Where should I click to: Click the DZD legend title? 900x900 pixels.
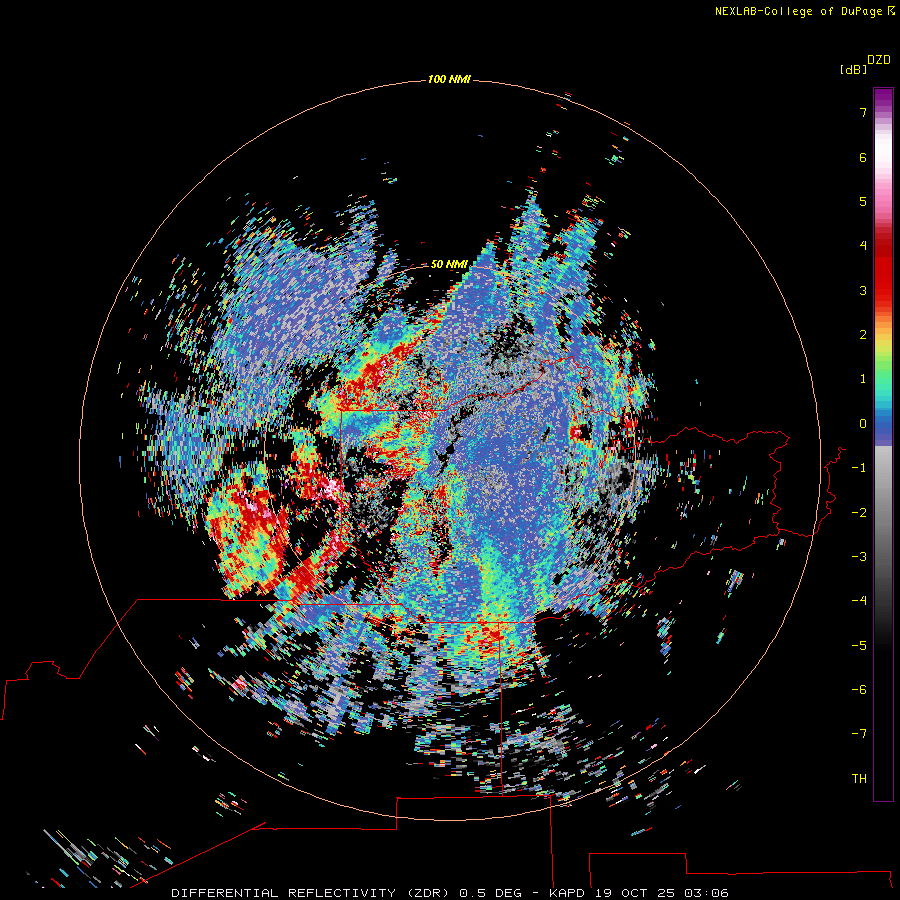coord(879,60)
